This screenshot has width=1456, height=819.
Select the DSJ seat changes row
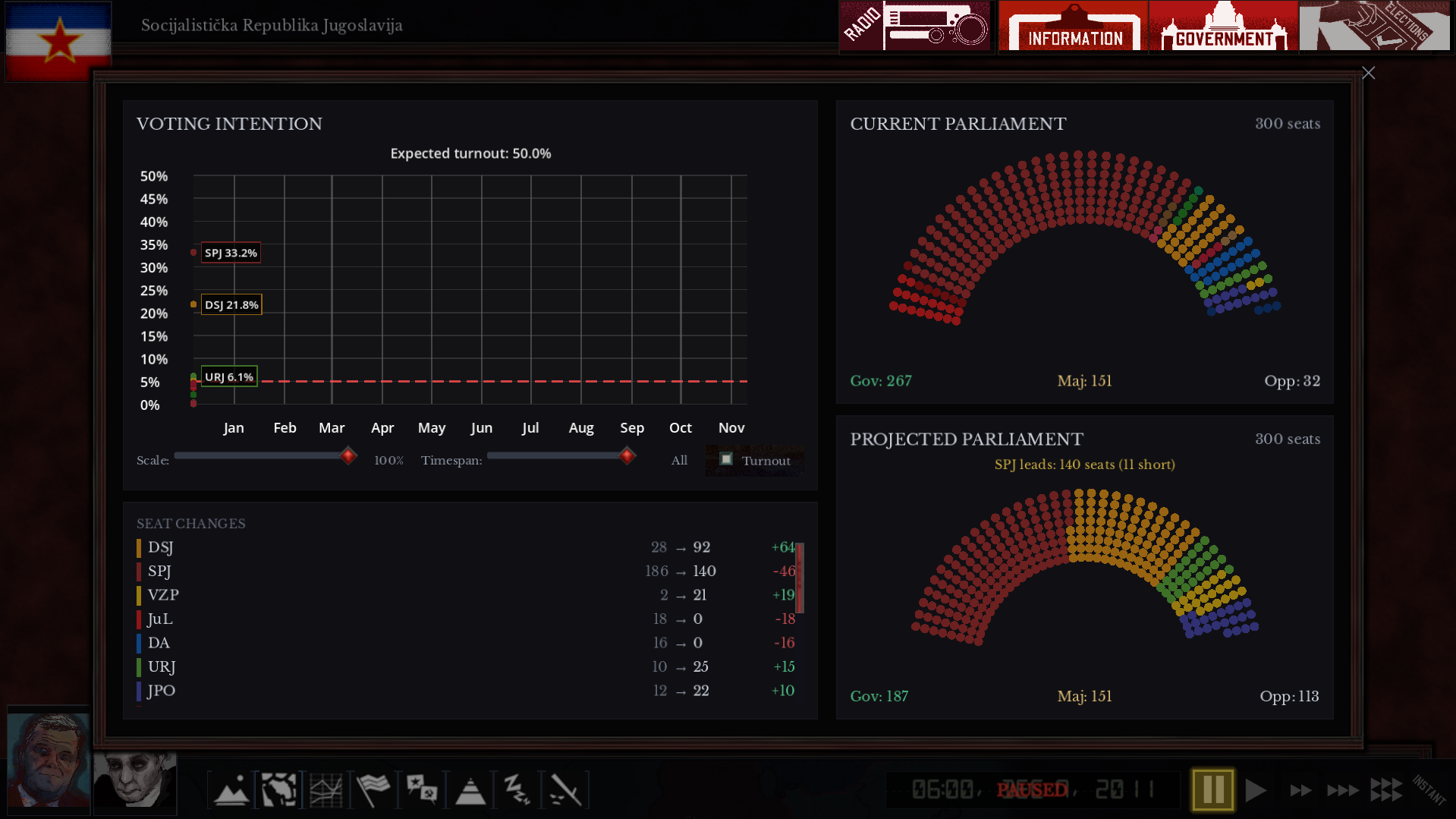click(x=466, y=547)
